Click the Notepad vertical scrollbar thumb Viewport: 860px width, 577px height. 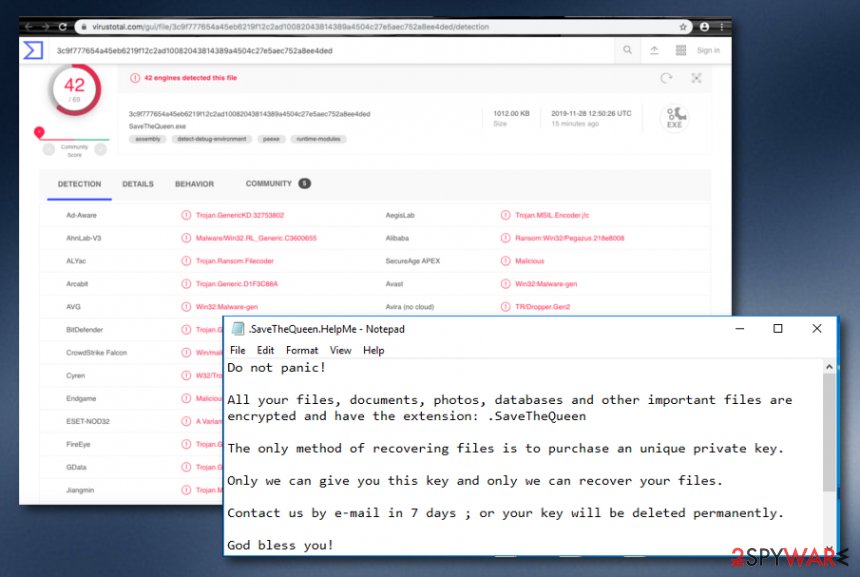coord(829,432)
